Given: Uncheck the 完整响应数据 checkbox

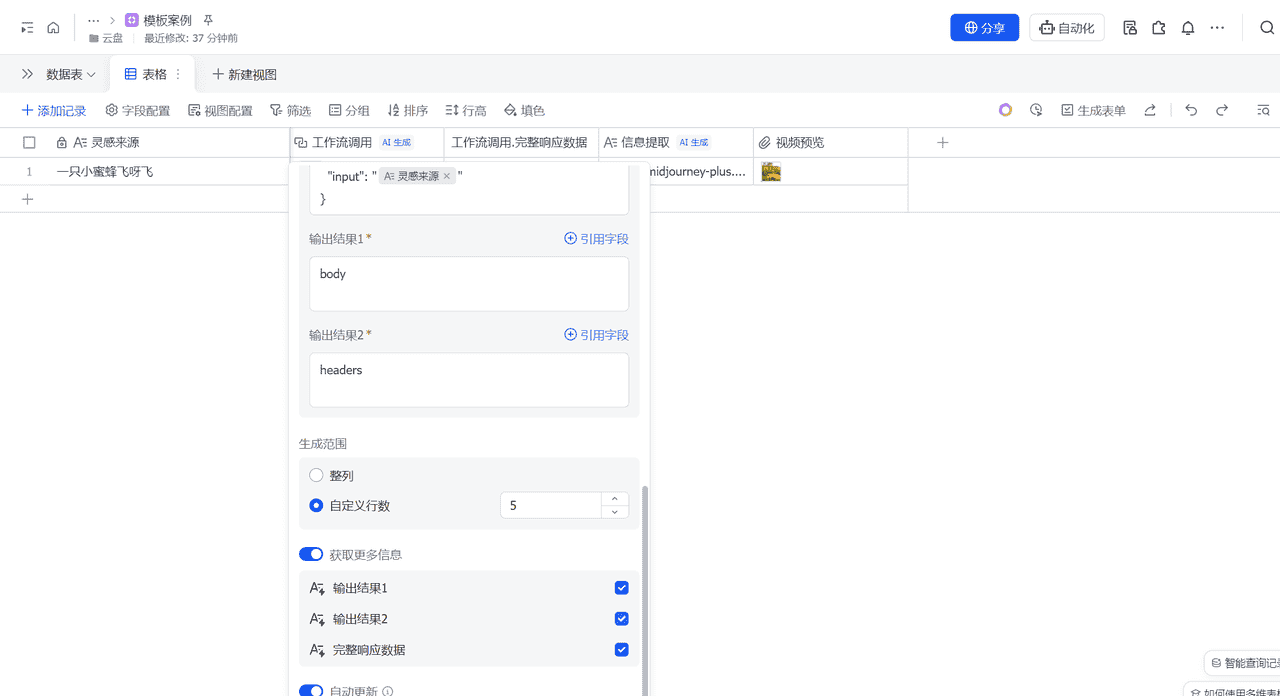Looking at the screenshot, I should coord(621,649).
